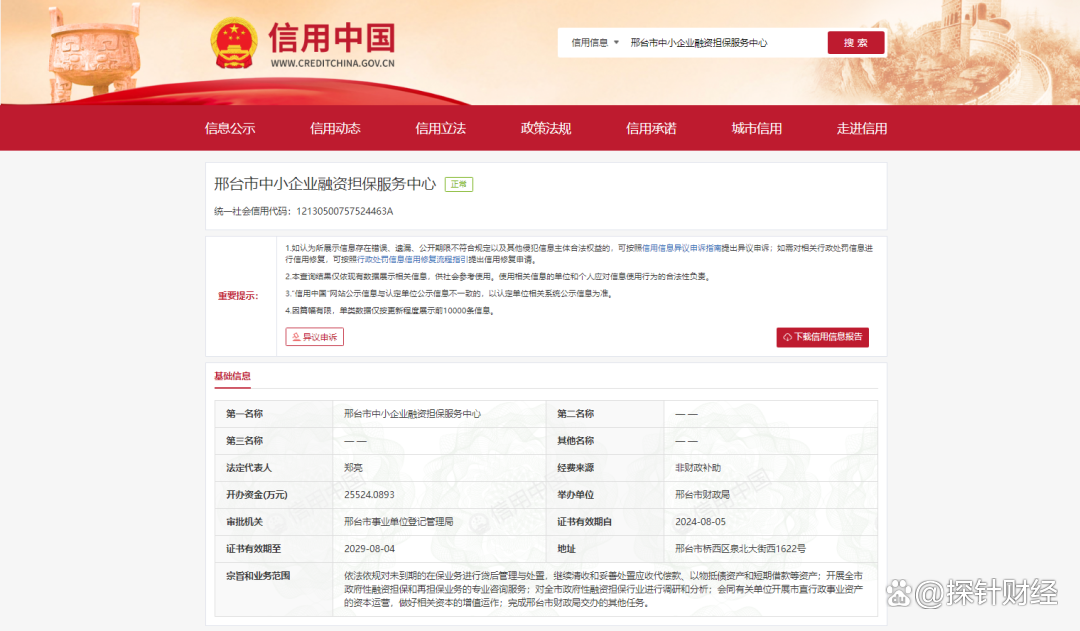Click the green 正常 status badge
Viewport: 1080px width, 631px height.
(459, 184)
